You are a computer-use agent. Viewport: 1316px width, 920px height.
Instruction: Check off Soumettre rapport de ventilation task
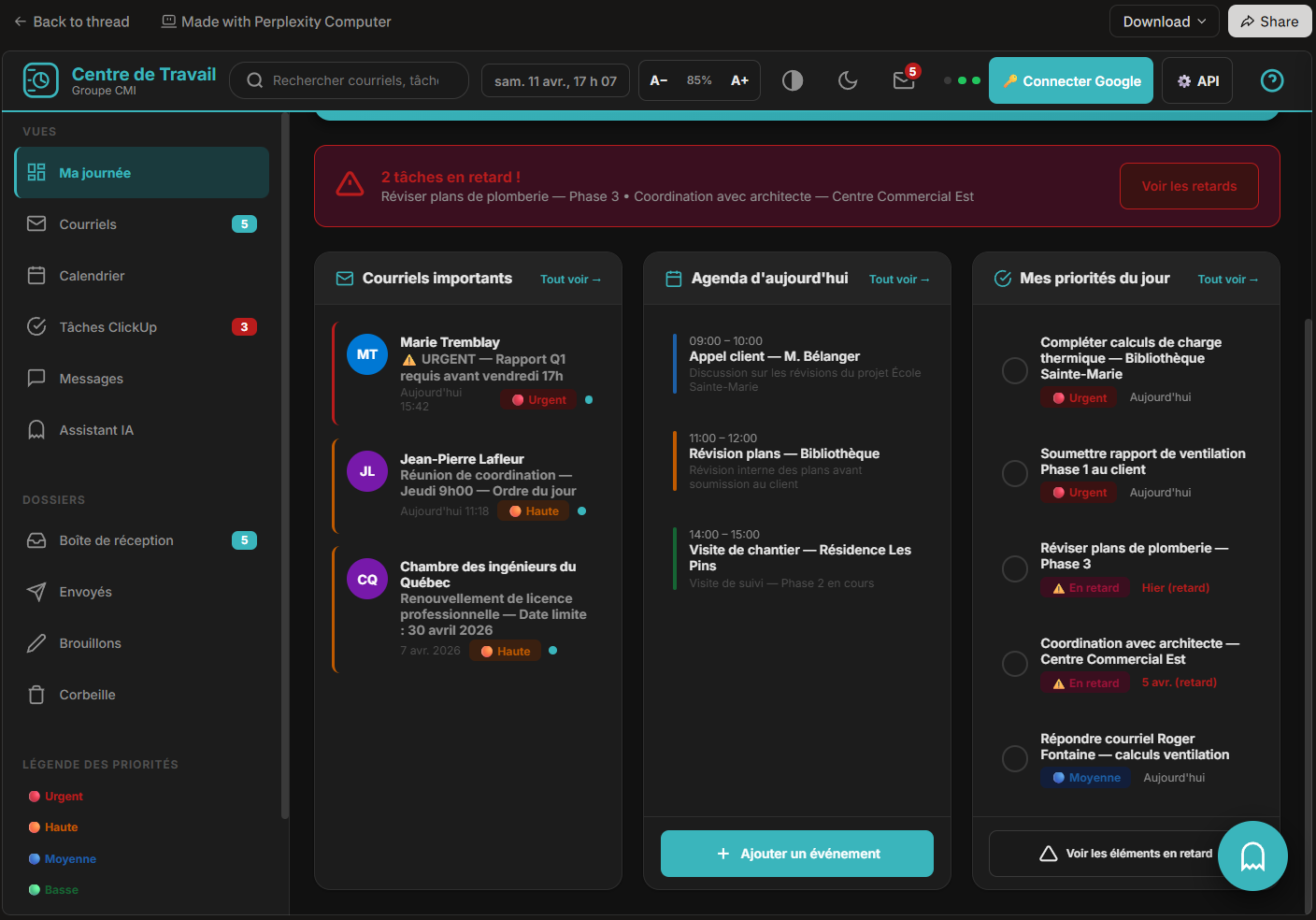click(x=1015, y=473)
